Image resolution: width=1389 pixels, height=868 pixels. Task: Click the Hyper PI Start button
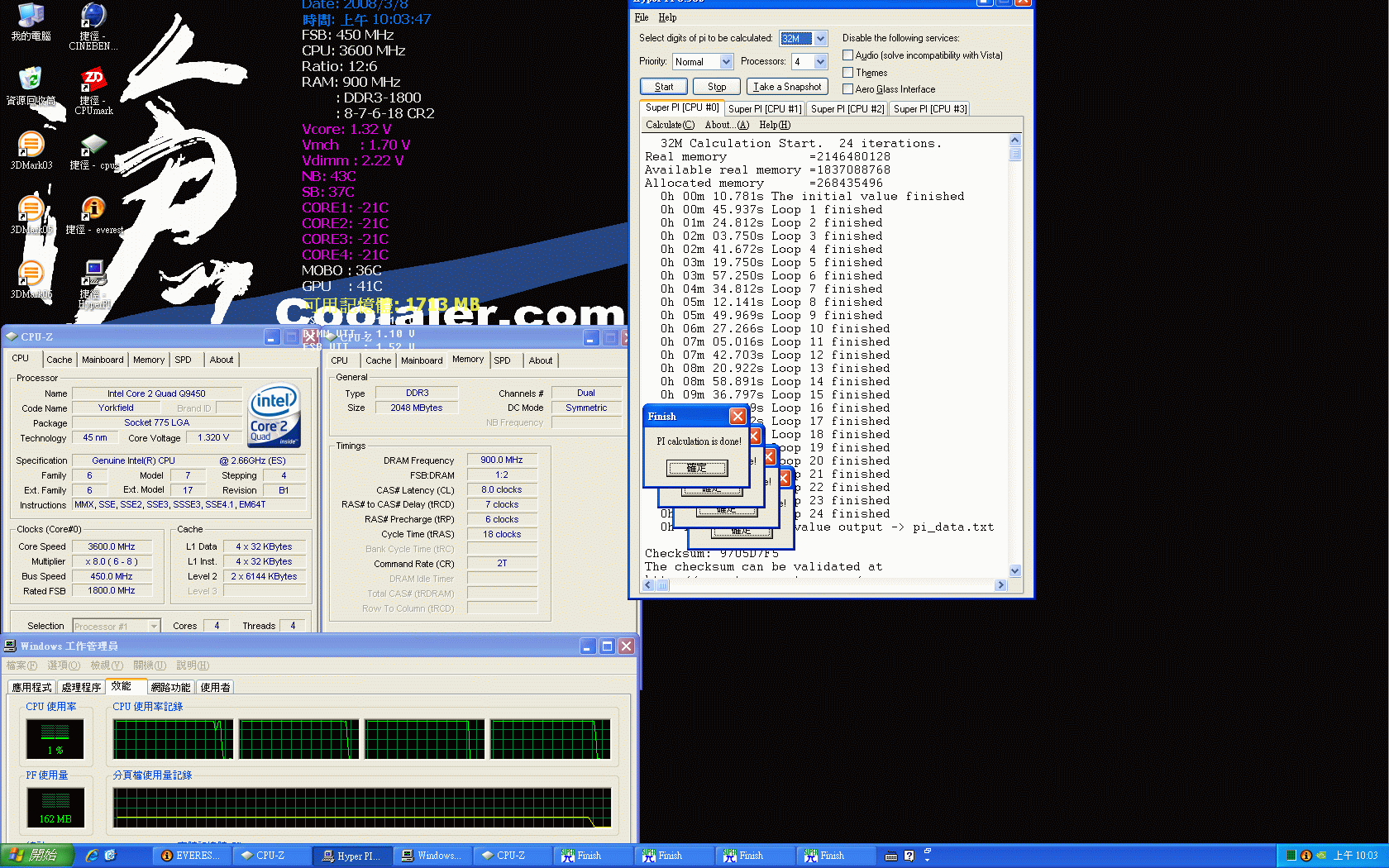664,87
